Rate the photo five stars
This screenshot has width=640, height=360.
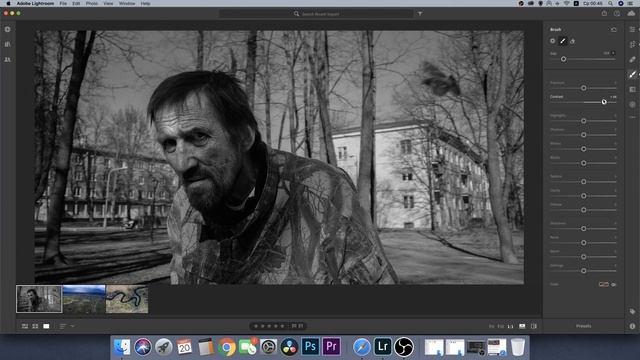(x=282, y=326)
